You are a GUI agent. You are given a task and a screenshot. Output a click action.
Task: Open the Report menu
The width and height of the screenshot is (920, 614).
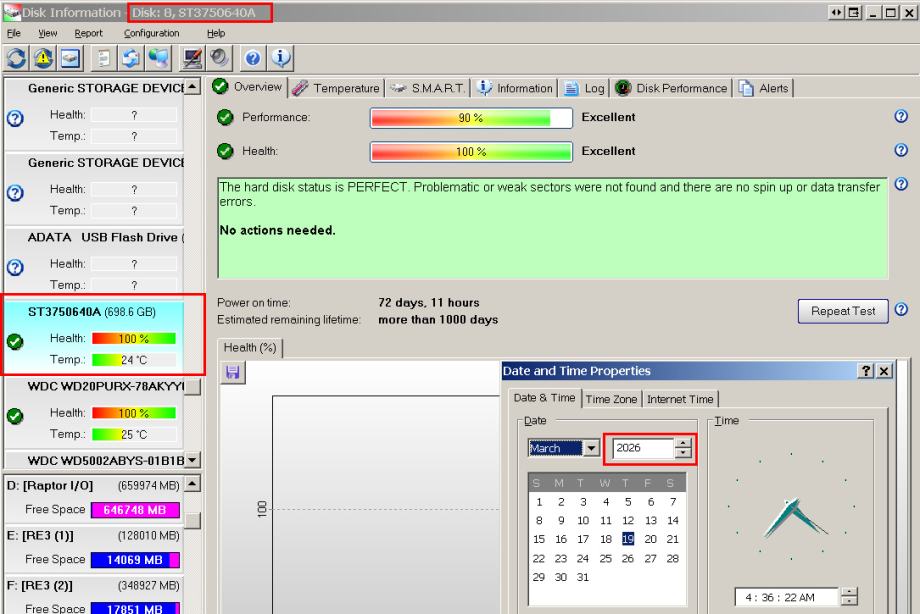point(88,33)
